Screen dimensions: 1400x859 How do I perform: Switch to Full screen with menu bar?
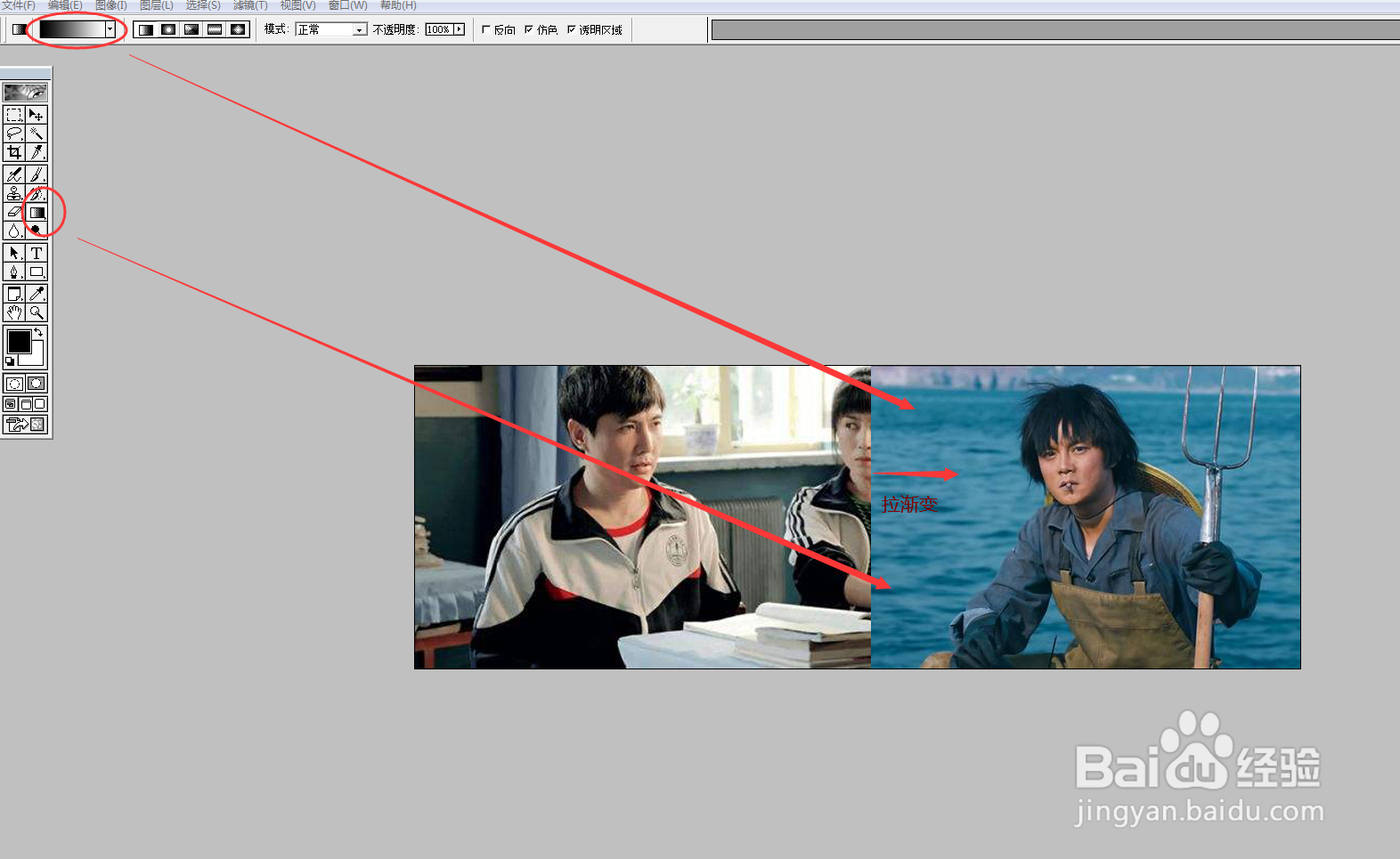(25, 404)
